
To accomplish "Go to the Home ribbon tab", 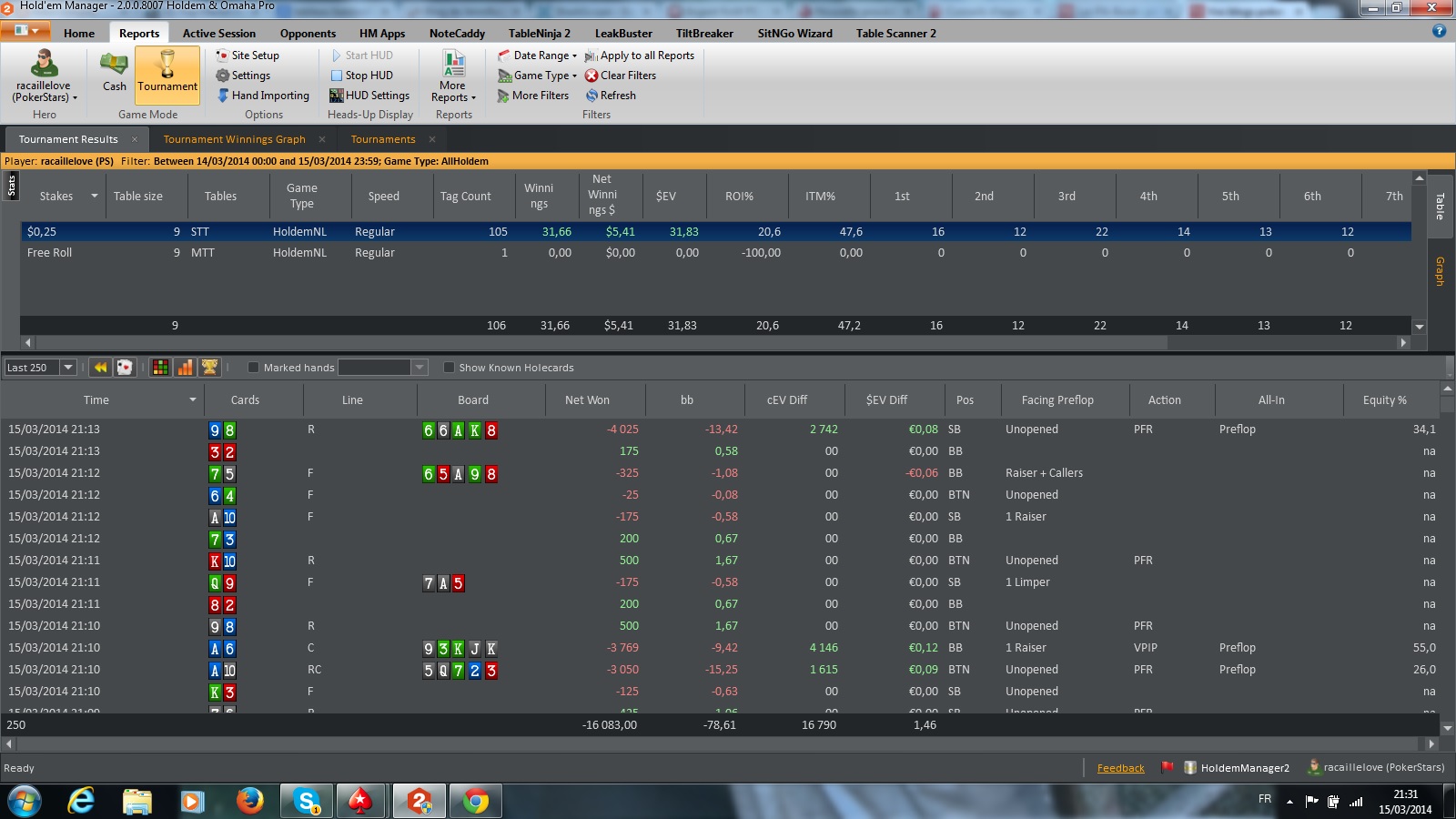I will tap(79, 33).
